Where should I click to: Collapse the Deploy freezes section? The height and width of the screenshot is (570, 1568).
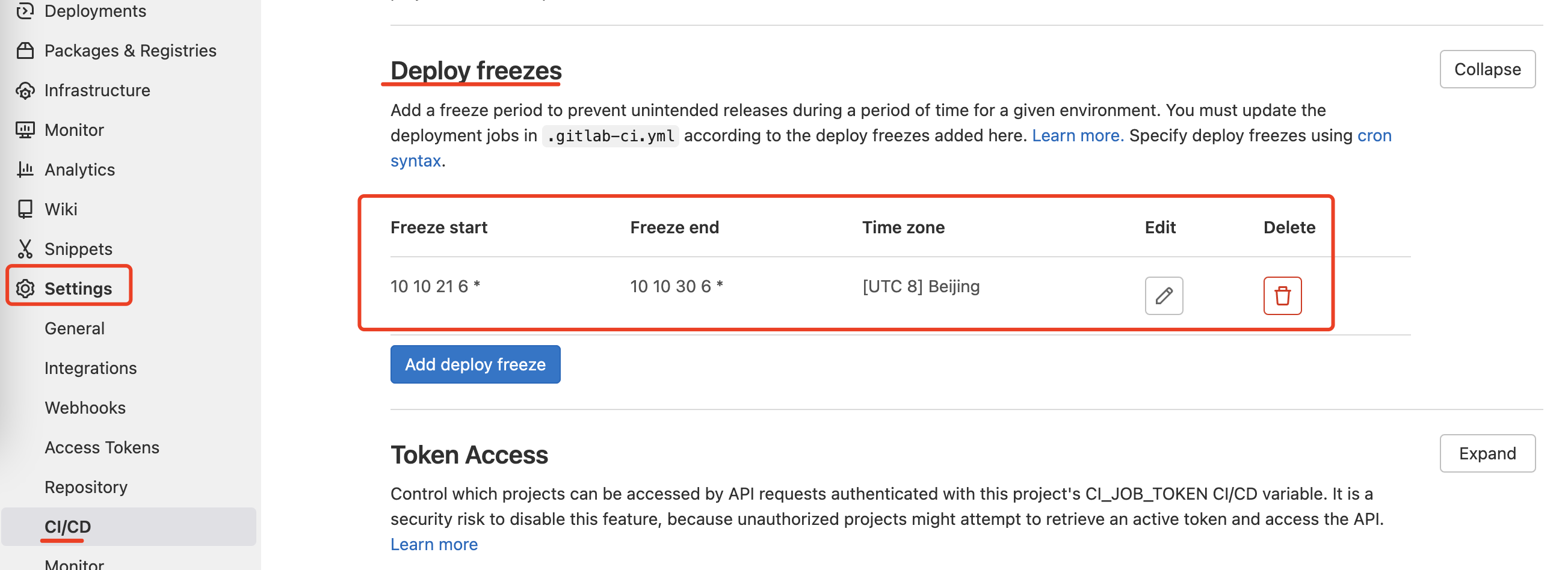[1486, 69]
